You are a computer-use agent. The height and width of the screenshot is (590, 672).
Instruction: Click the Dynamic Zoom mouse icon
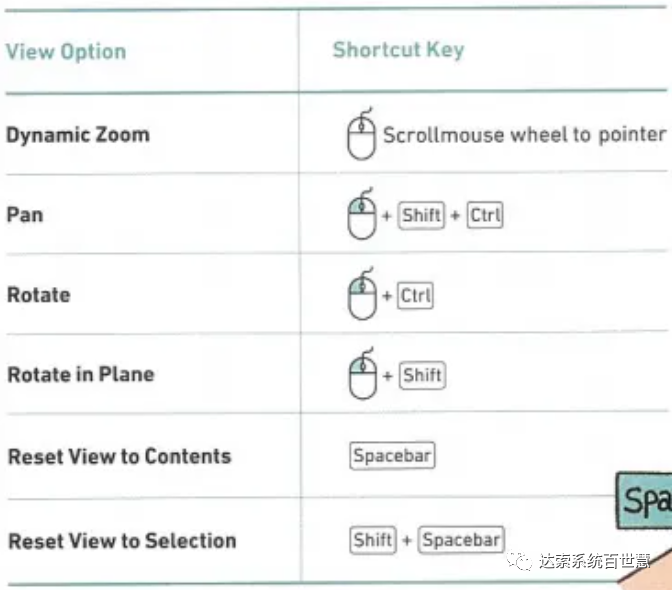tap(361, 134)
